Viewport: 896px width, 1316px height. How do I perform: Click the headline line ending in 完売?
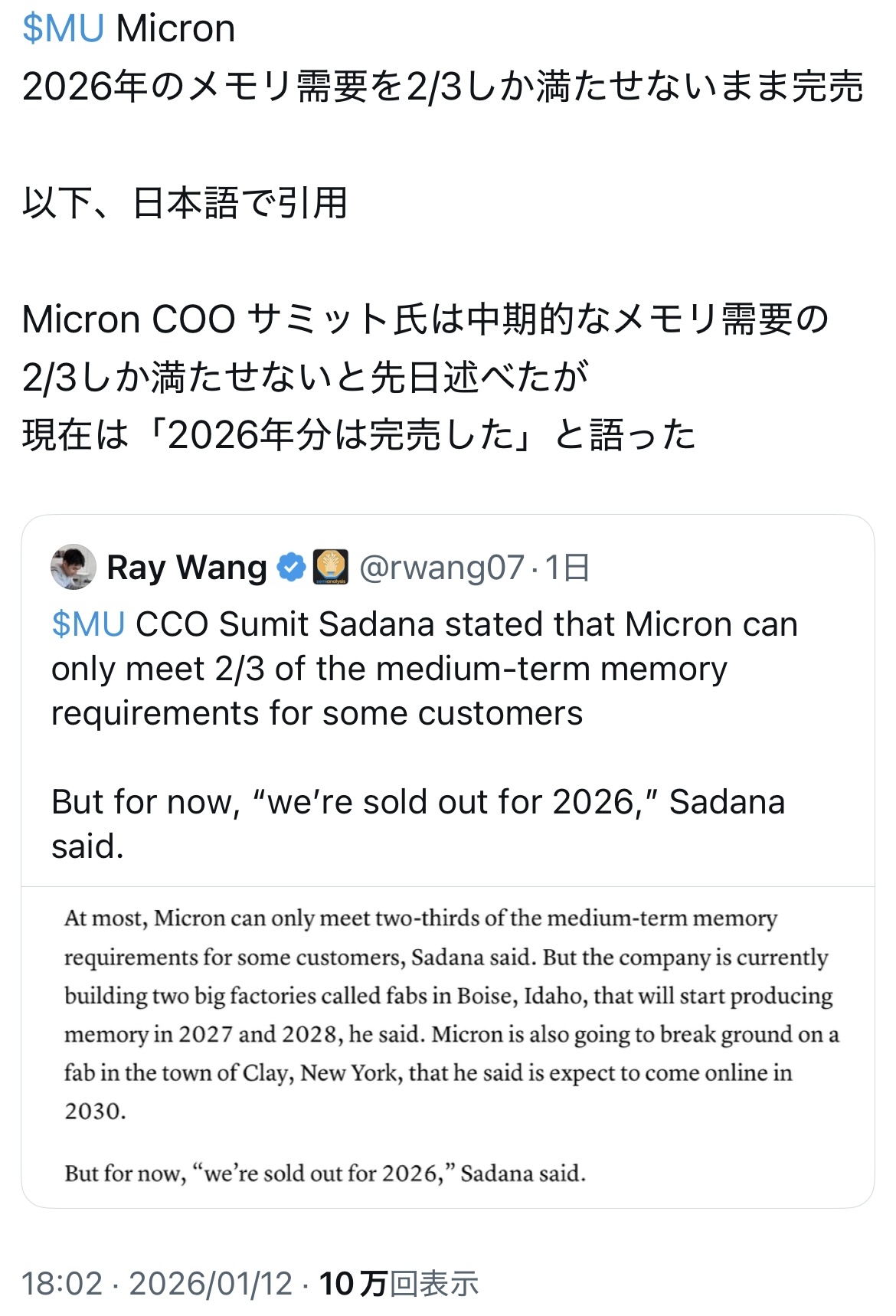coord(443,87)
